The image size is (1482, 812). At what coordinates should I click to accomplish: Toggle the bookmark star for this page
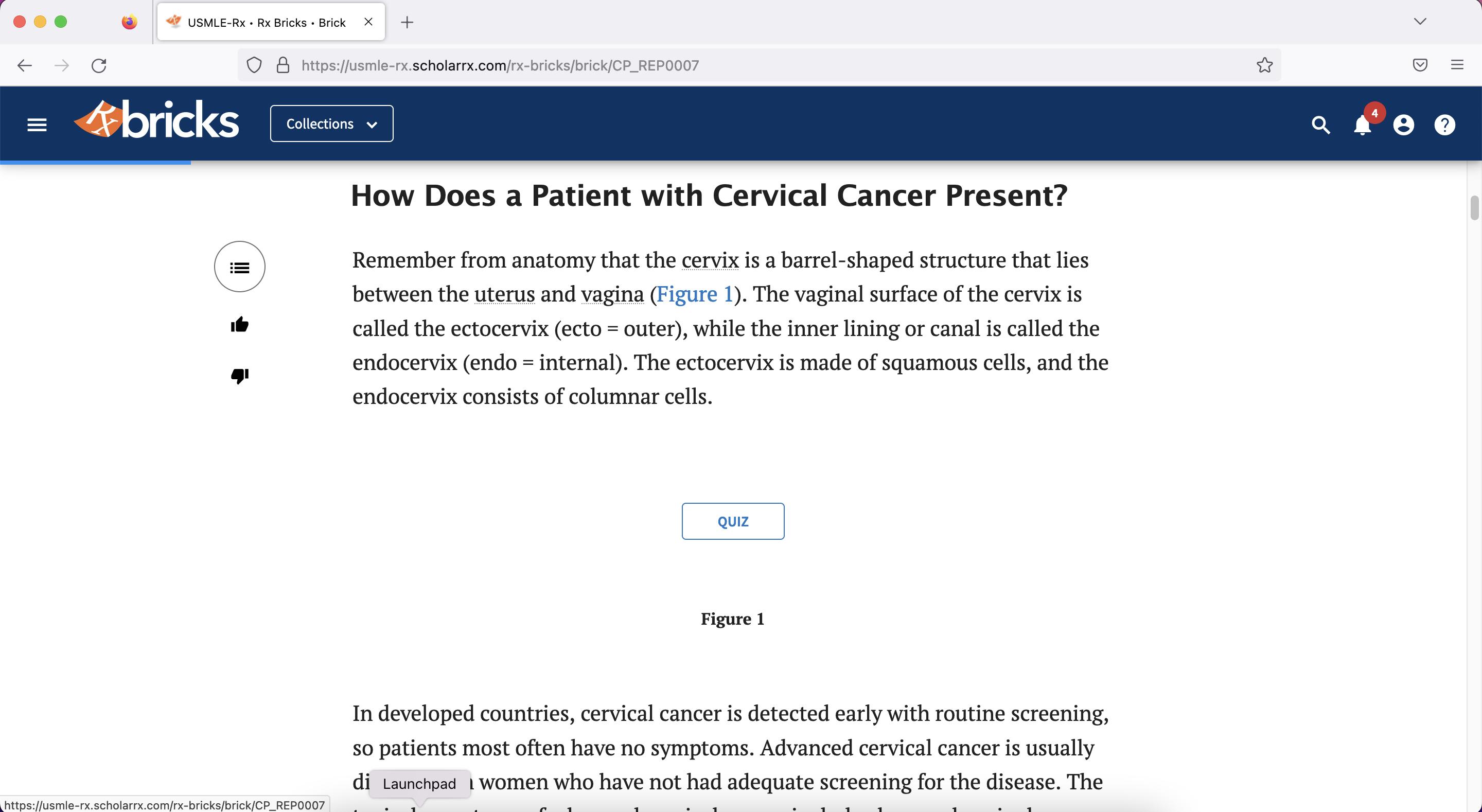coord(1264,65)
